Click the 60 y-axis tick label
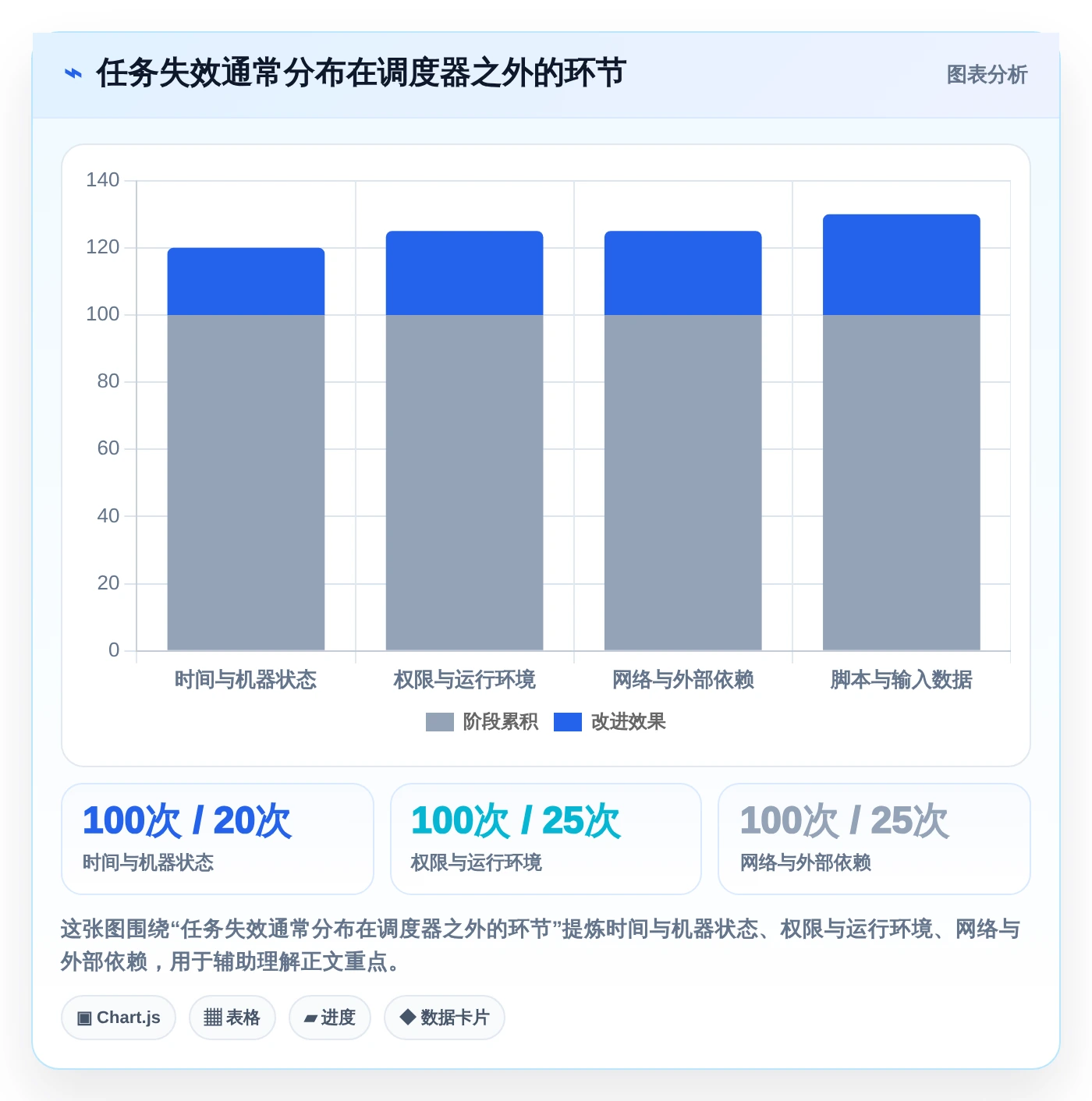The image size is (1092, 1101). (108, 448)
